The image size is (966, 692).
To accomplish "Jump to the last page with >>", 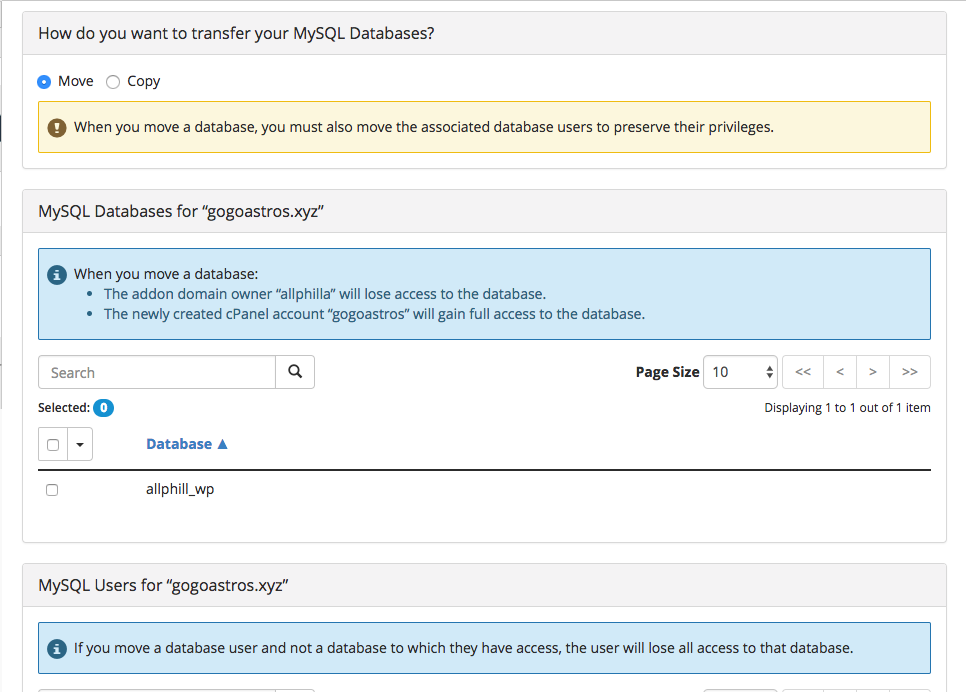I will (910, 372).
